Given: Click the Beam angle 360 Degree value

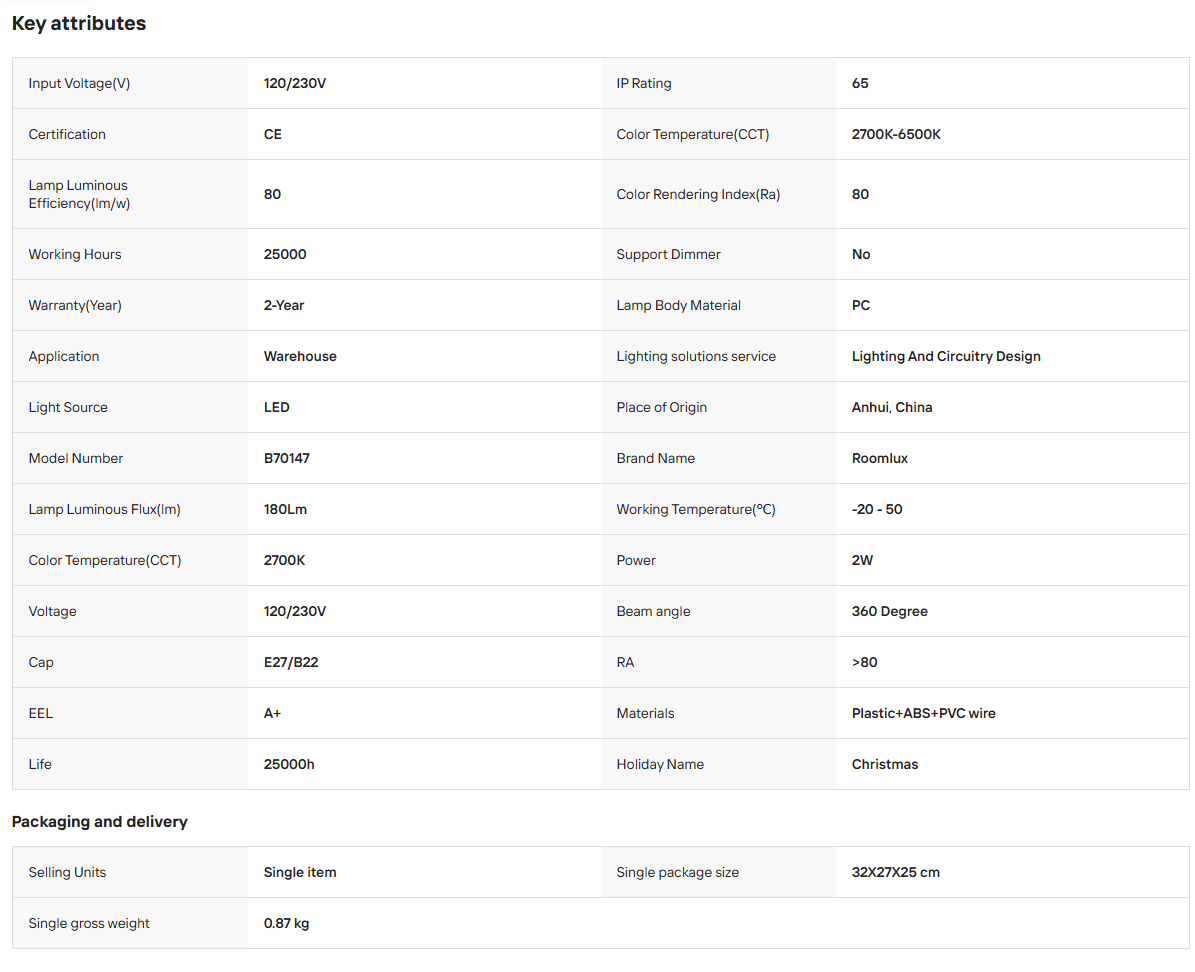Looking at the screenshot, I should [x=889, y=611].
